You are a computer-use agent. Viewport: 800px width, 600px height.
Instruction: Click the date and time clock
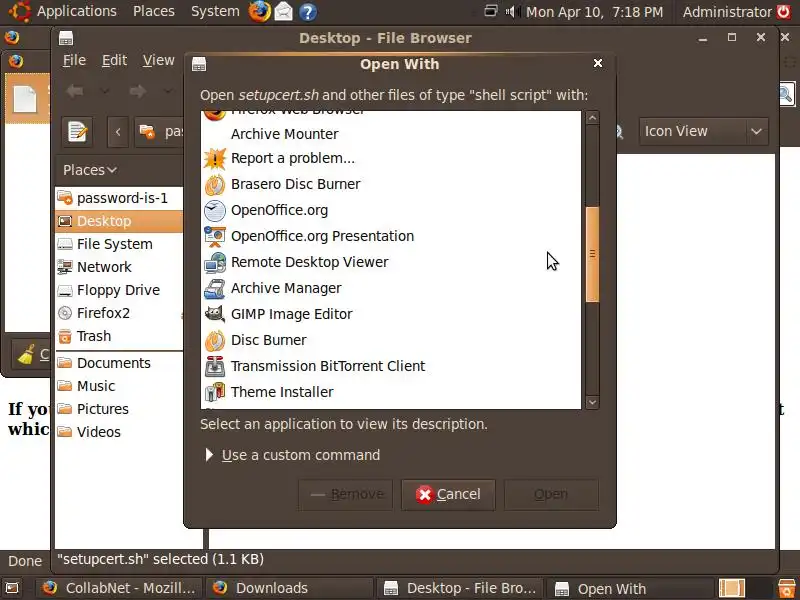(x=594, y=12)
